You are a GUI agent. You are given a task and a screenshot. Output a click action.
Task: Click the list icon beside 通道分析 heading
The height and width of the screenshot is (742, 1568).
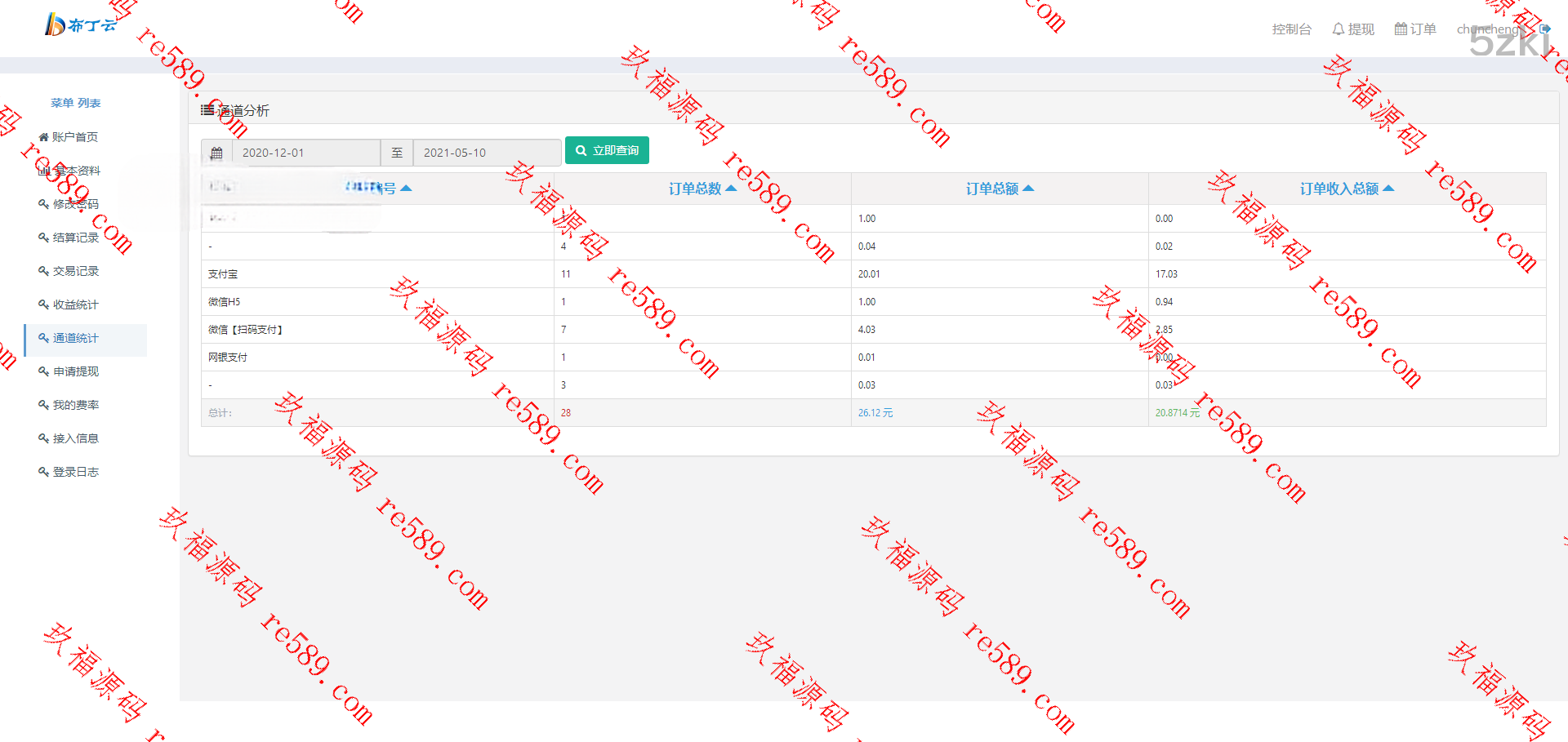click(x=207, y=110)
